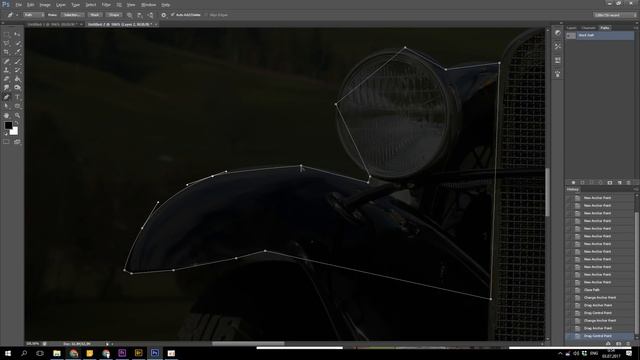Click Create new path icon

pyautogui.click(x=619, y=182)
